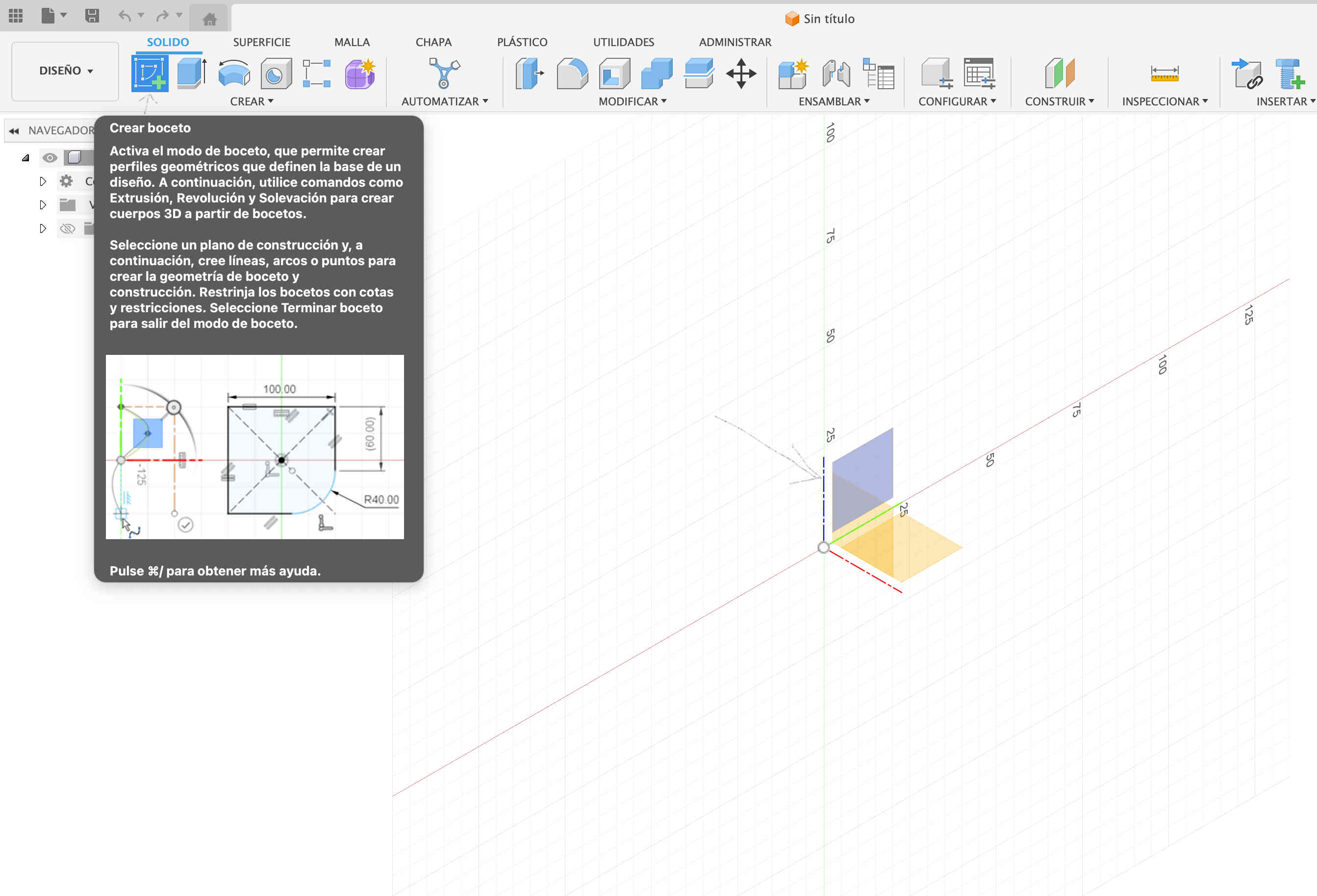Open the CREAR dropdown menu

pos(252,101)
